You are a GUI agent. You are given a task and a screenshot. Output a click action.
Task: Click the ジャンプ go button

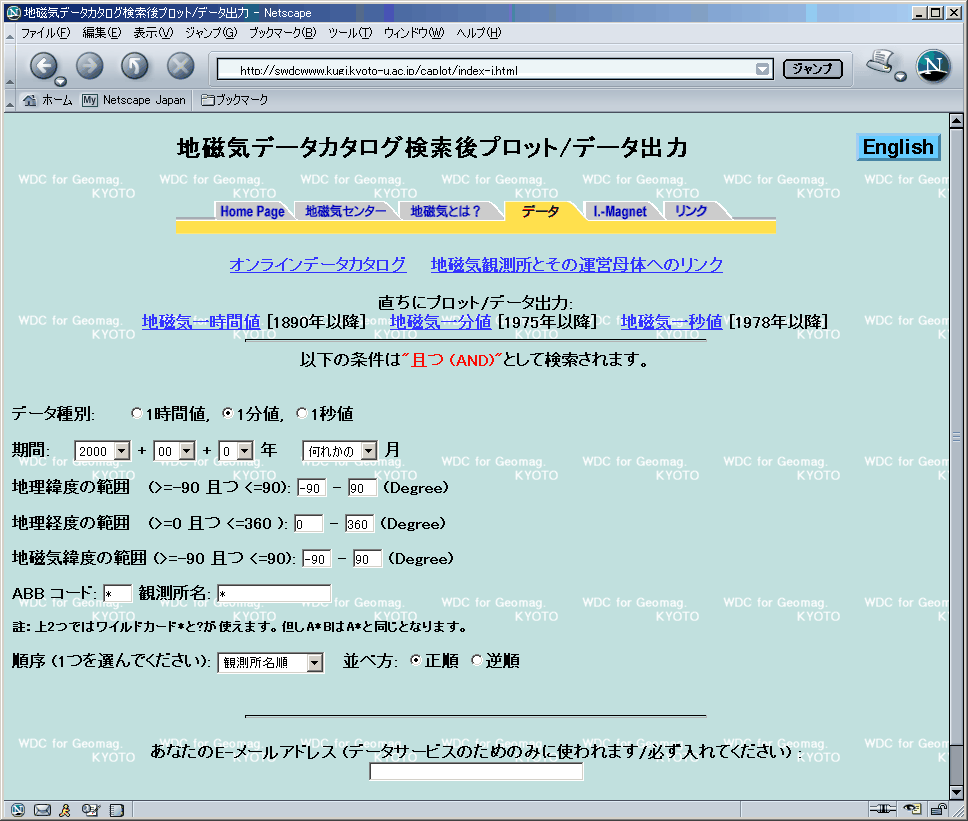coord(812,69)
